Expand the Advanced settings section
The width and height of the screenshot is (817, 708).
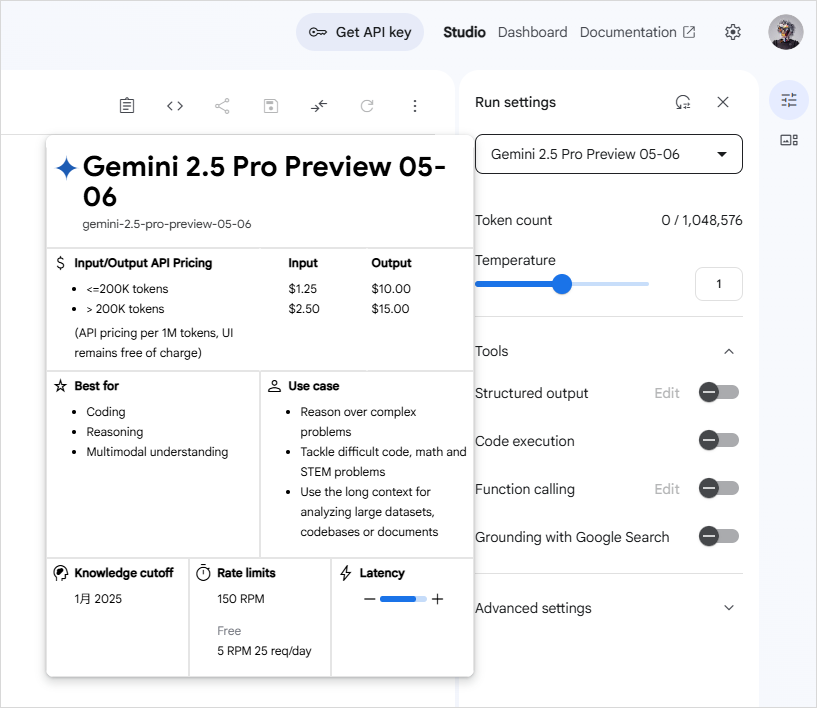point(729,608)
